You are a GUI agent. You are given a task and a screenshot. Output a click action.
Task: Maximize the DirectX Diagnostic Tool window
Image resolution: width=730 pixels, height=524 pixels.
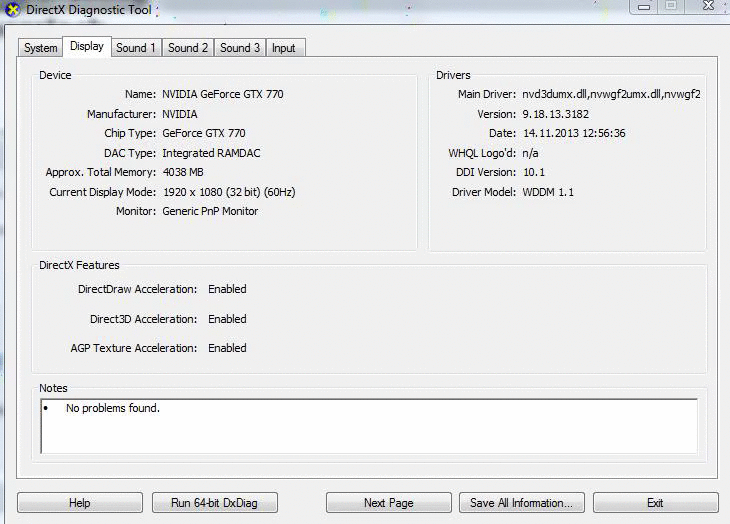671,6
